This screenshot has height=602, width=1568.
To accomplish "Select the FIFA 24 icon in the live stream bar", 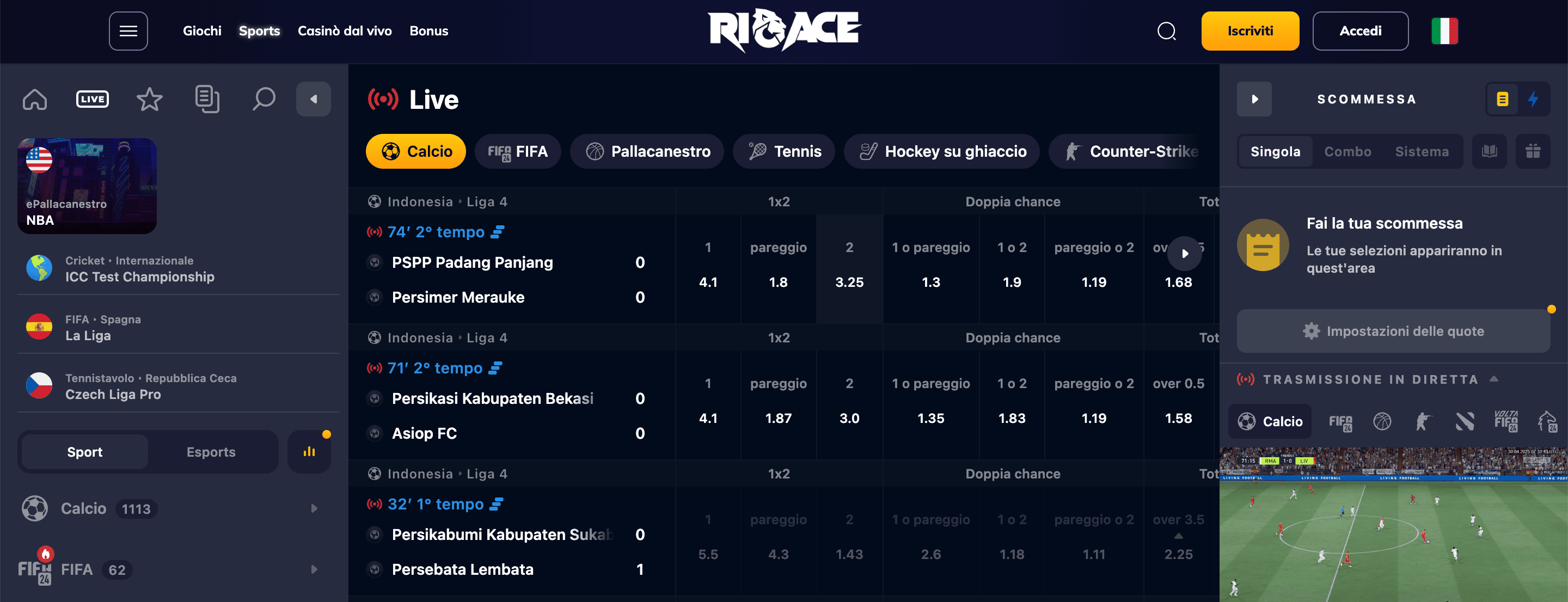I will tap(1342, 421).
